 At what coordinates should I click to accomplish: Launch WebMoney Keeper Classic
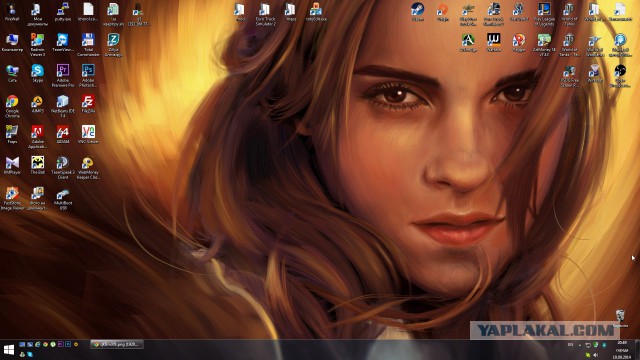(x=88, y=167)
